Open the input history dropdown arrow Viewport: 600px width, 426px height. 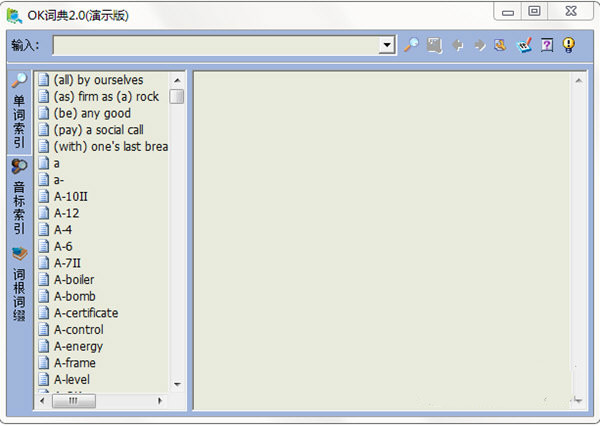pyautogui.click(x=387, y=45)
